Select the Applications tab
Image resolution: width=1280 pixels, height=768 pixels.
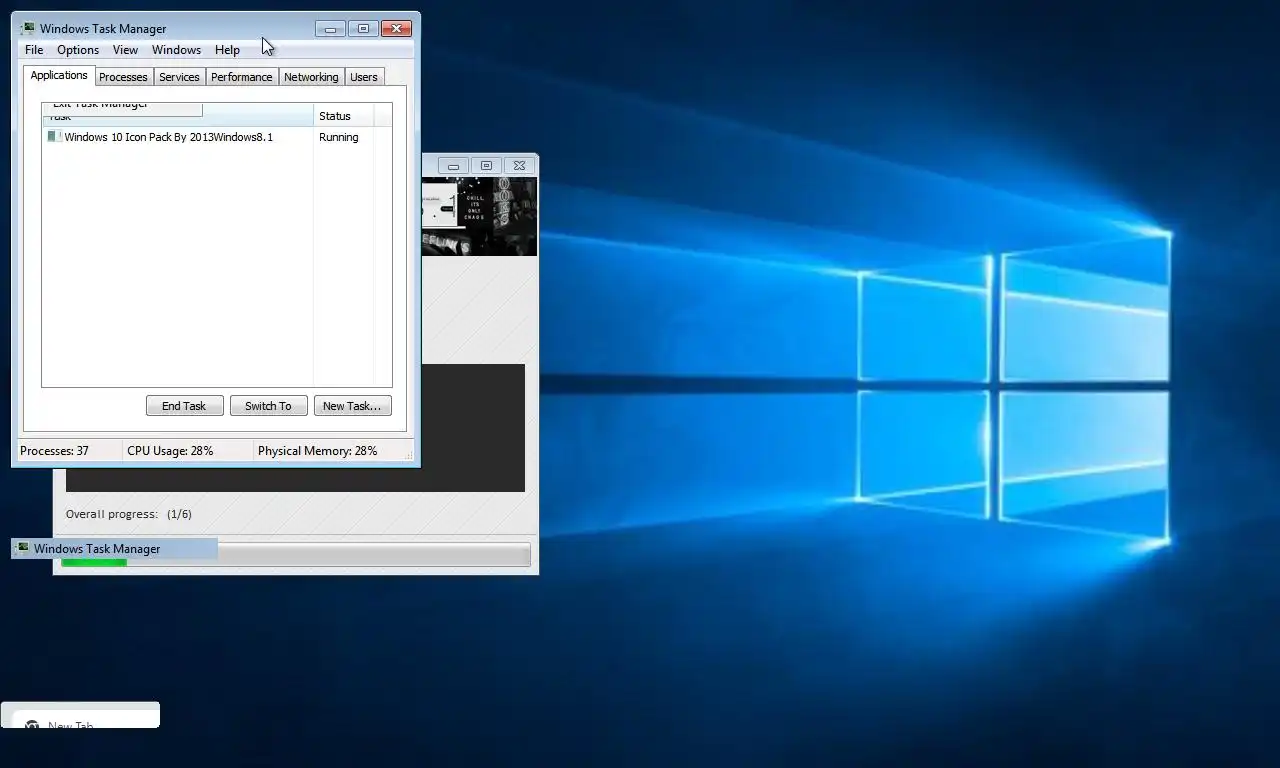[x=59, y=76]
